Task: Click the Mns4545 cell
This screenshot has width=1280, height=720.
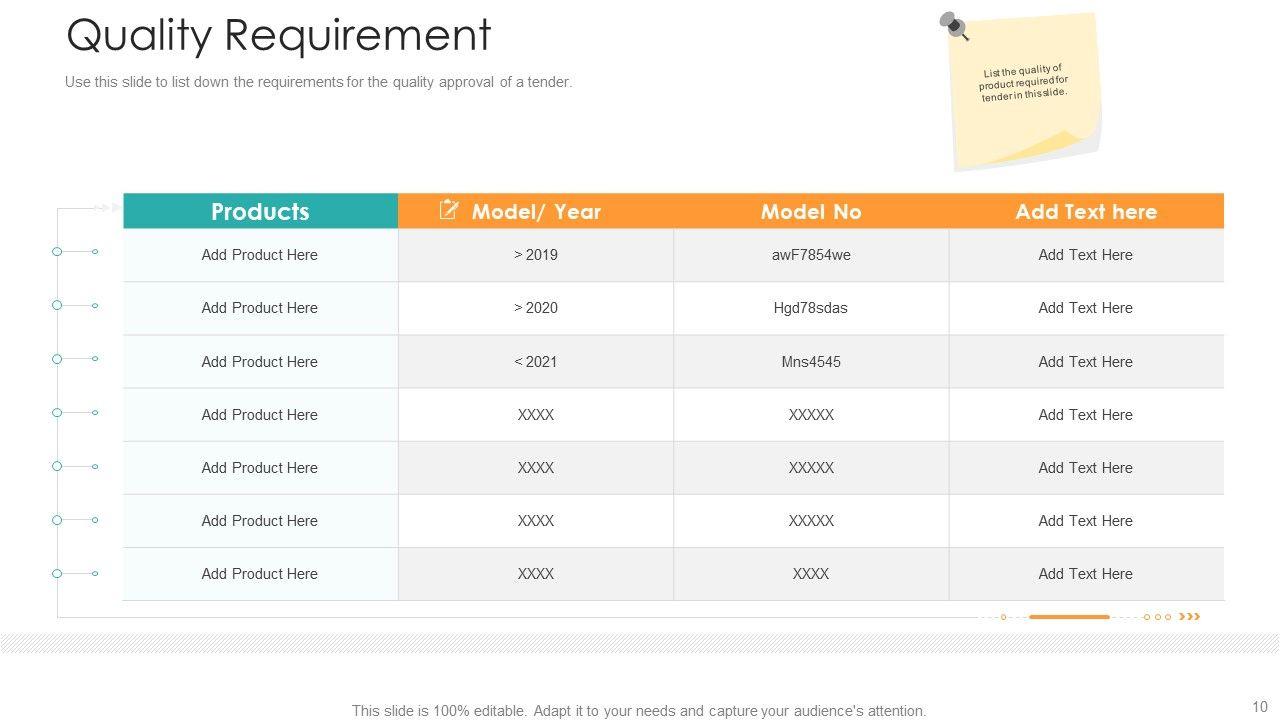Action: (x=810, y=362)
